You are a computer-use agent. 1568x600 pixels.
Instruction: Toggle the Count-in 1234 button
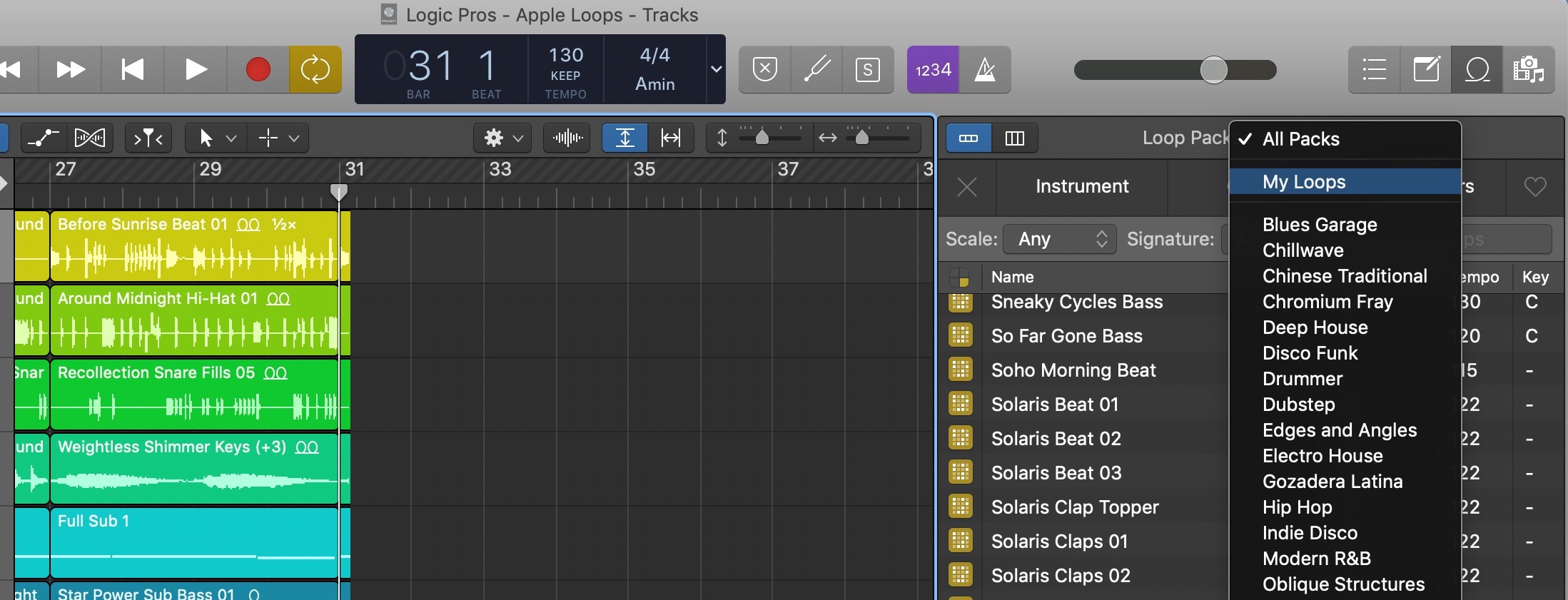(933, 70)
